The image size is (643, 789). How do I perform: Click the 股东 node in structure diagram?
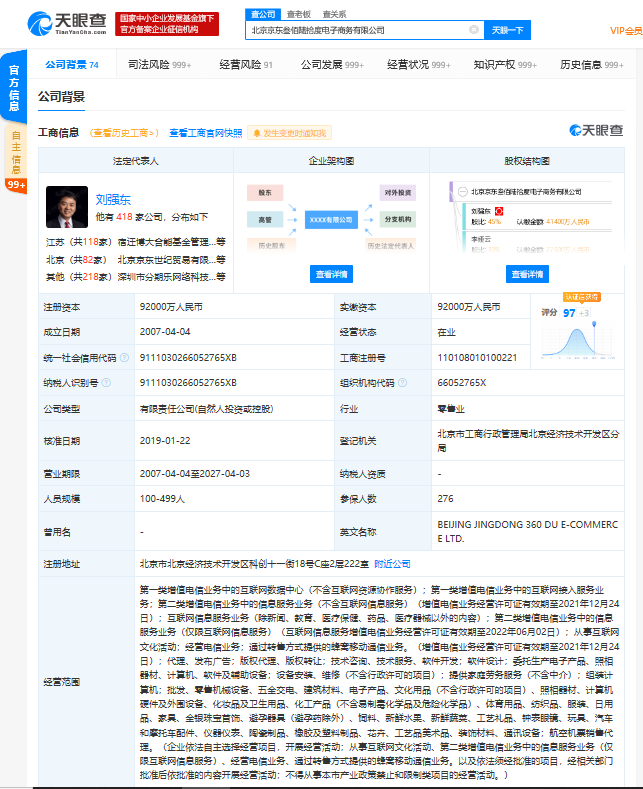click(265, 193)
